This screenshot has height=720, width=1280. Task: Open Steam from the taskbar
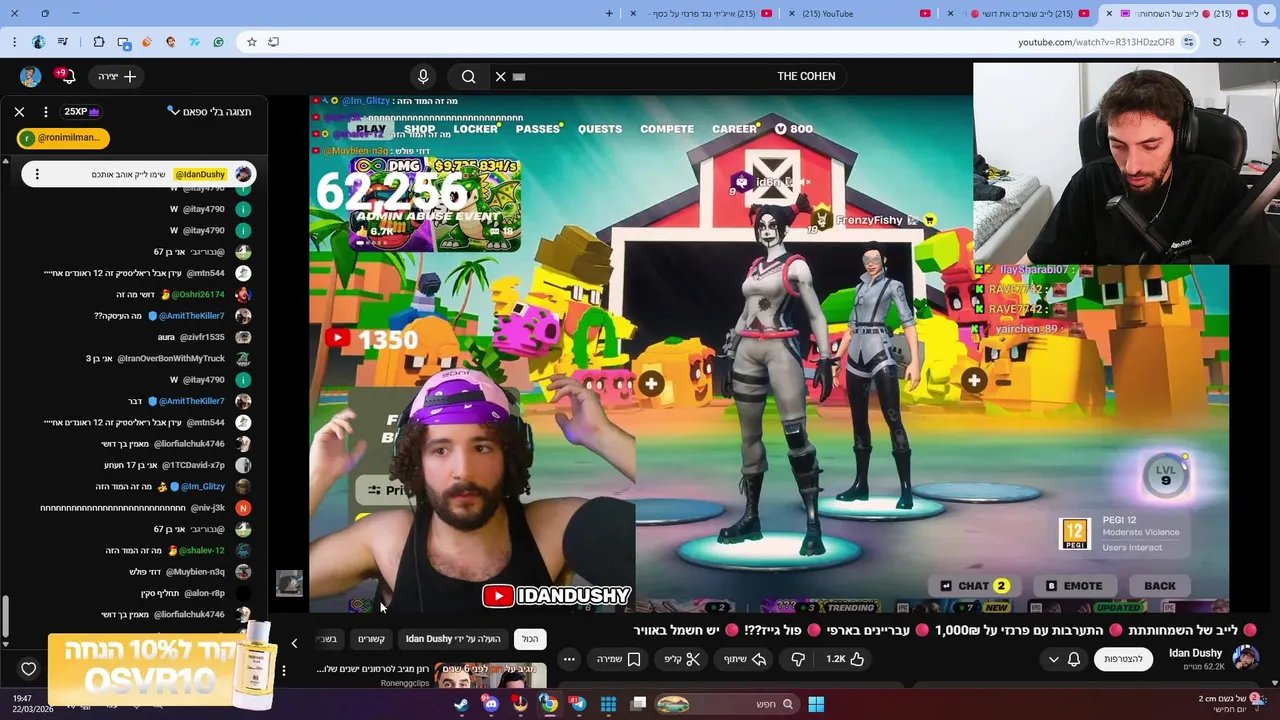[461, 704]
